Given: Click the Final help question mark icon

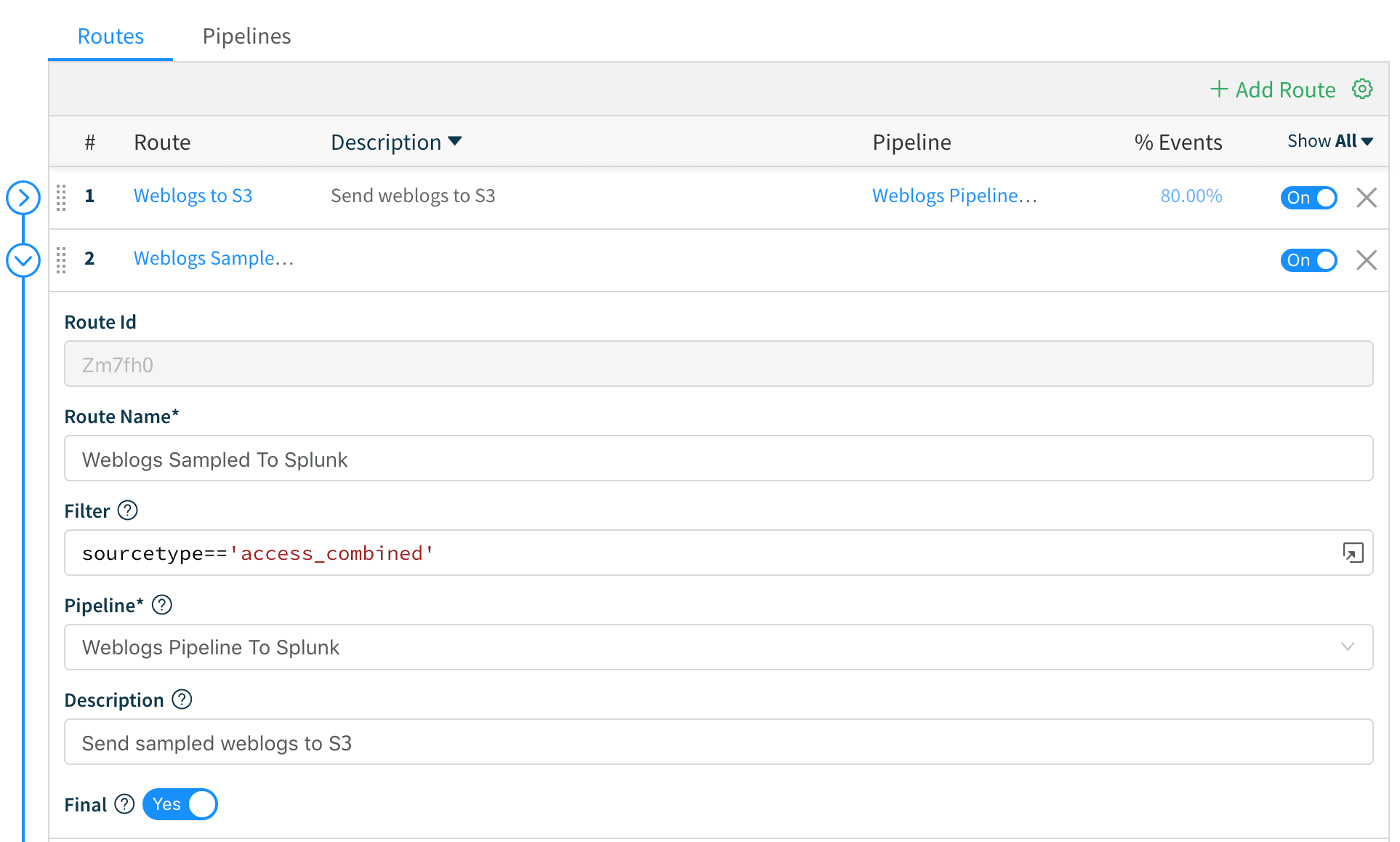Looking at the screenshot, I should coord(124,804).
